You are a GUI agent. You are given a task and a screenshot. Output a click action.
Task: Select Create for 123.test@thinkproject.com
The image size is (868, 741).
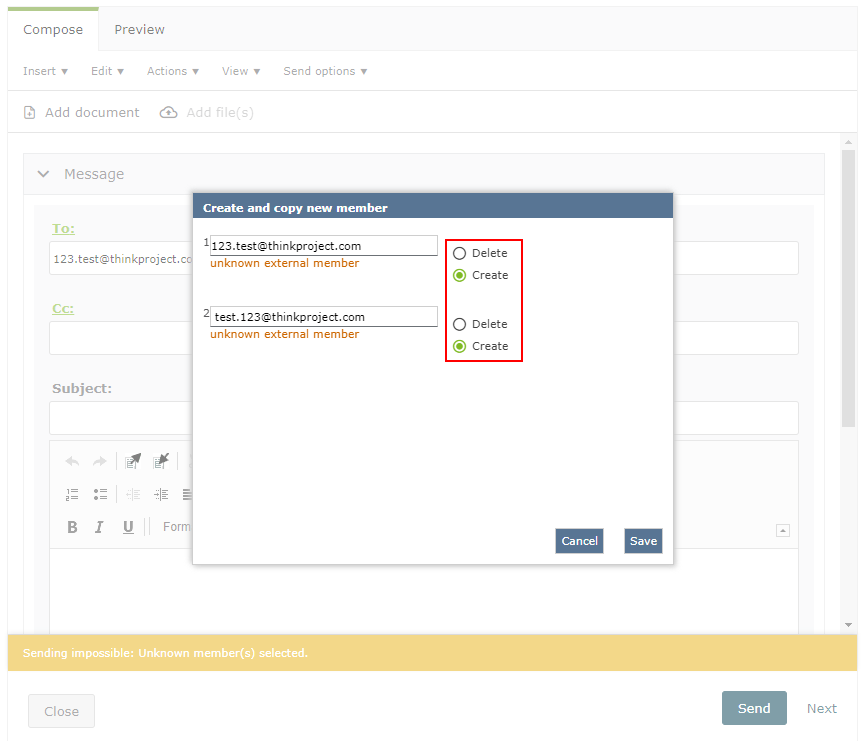460,276
